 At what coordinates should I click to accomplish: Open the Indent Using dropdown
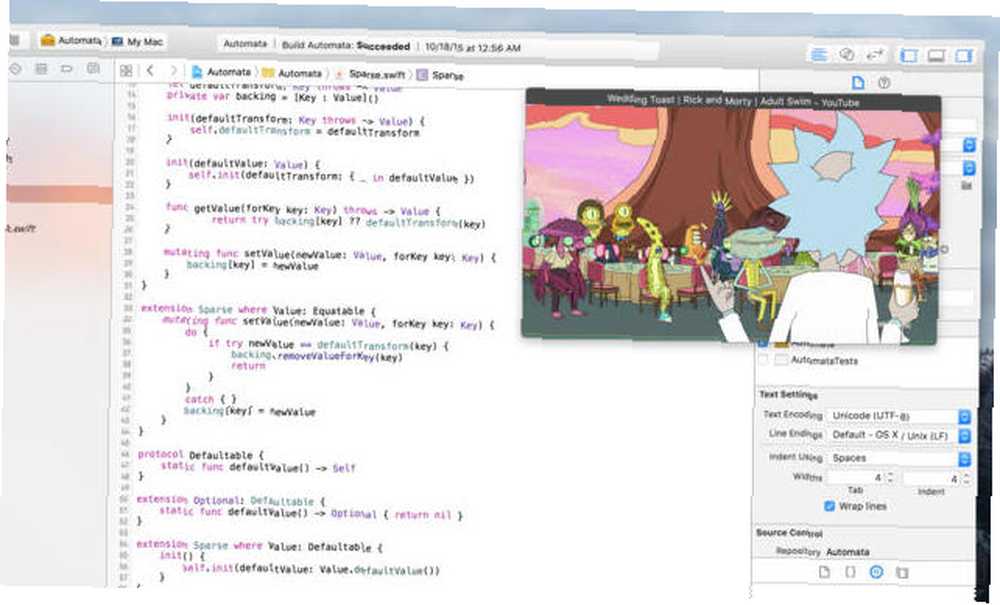(899, 458)
